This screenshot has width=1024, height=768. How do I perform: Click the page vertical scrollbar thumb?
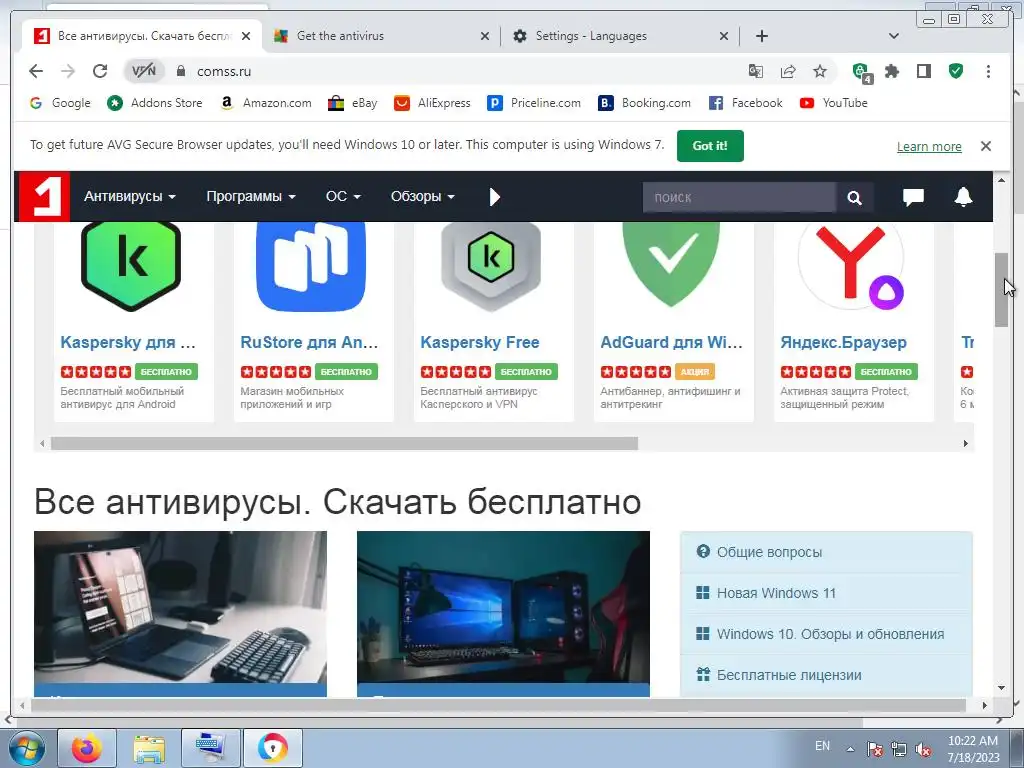tap(1002, 290)
